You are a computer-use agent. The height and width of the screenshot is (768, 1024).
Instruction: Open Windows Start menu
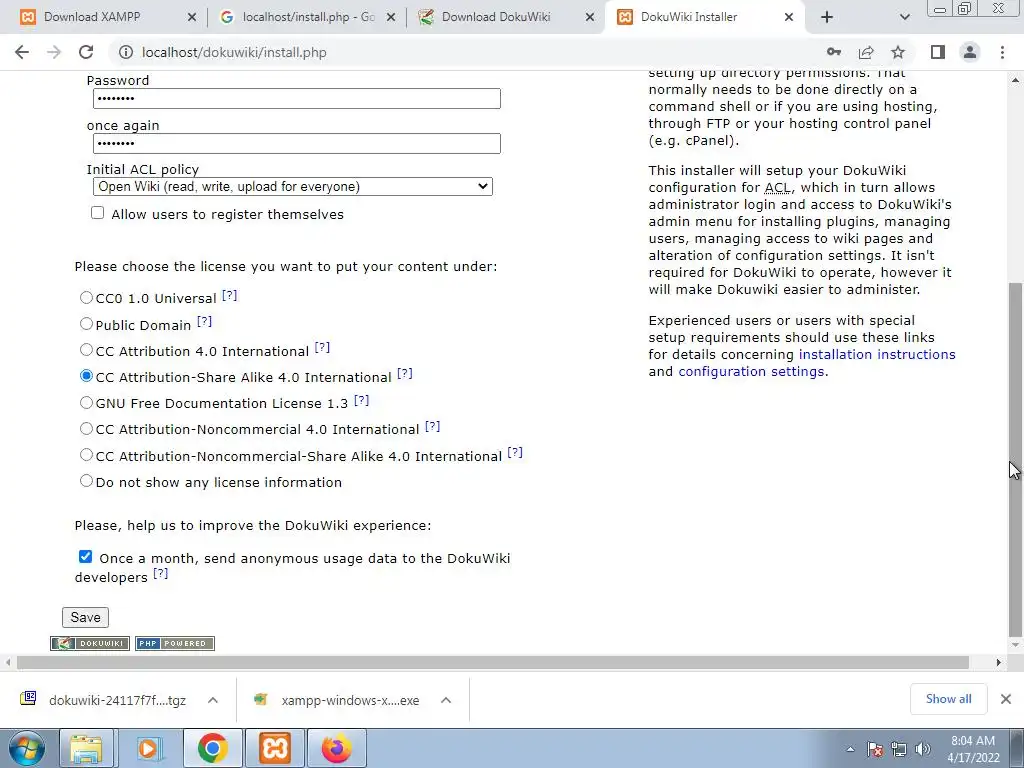(x=26, y=748)
